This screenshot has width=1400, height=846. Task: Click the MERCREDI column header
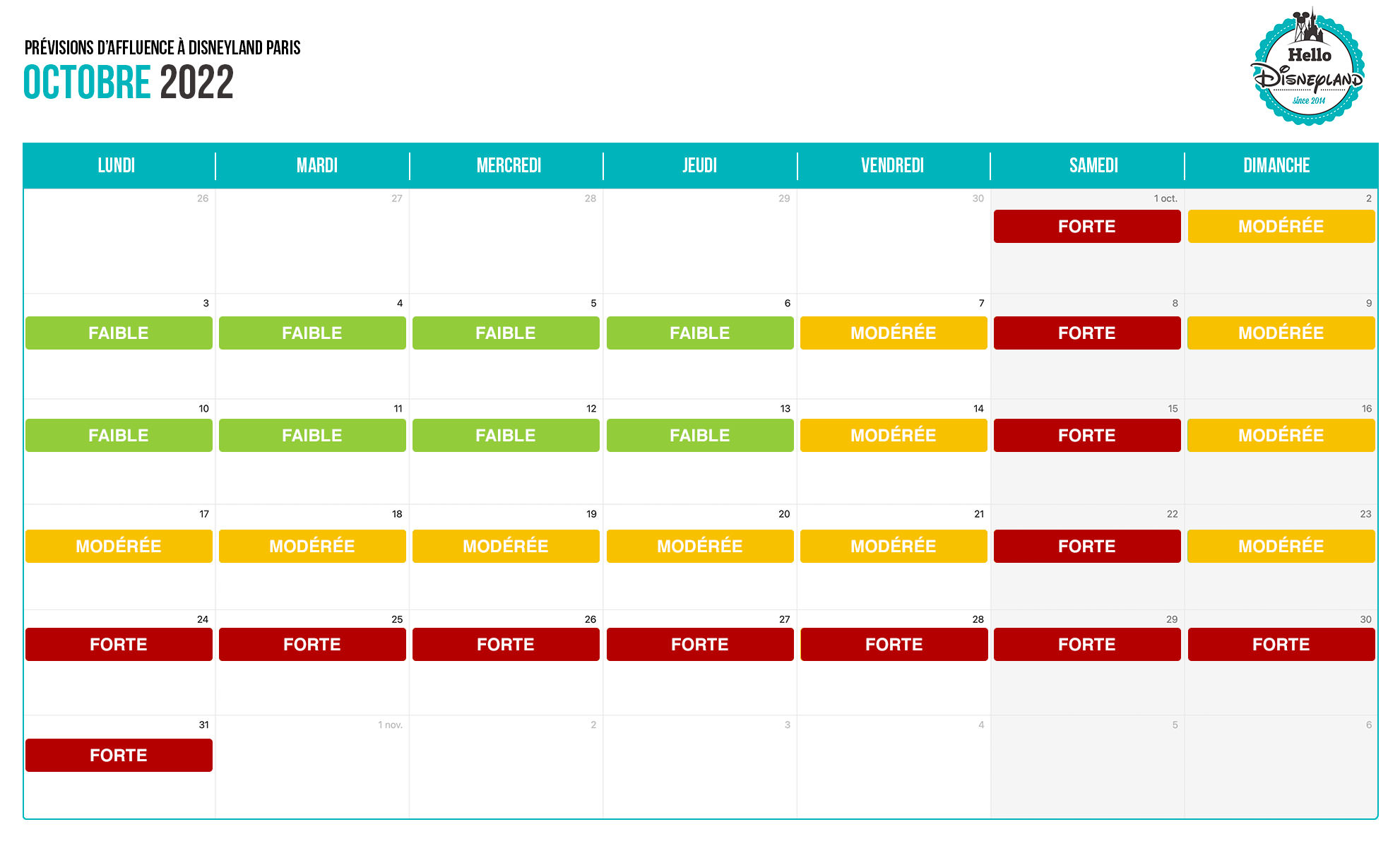tap(509, 166)
